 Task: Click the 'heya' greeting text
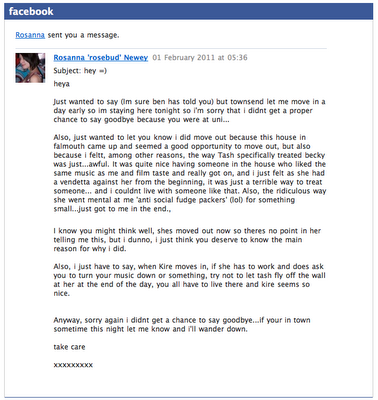[x=62, y=84]
